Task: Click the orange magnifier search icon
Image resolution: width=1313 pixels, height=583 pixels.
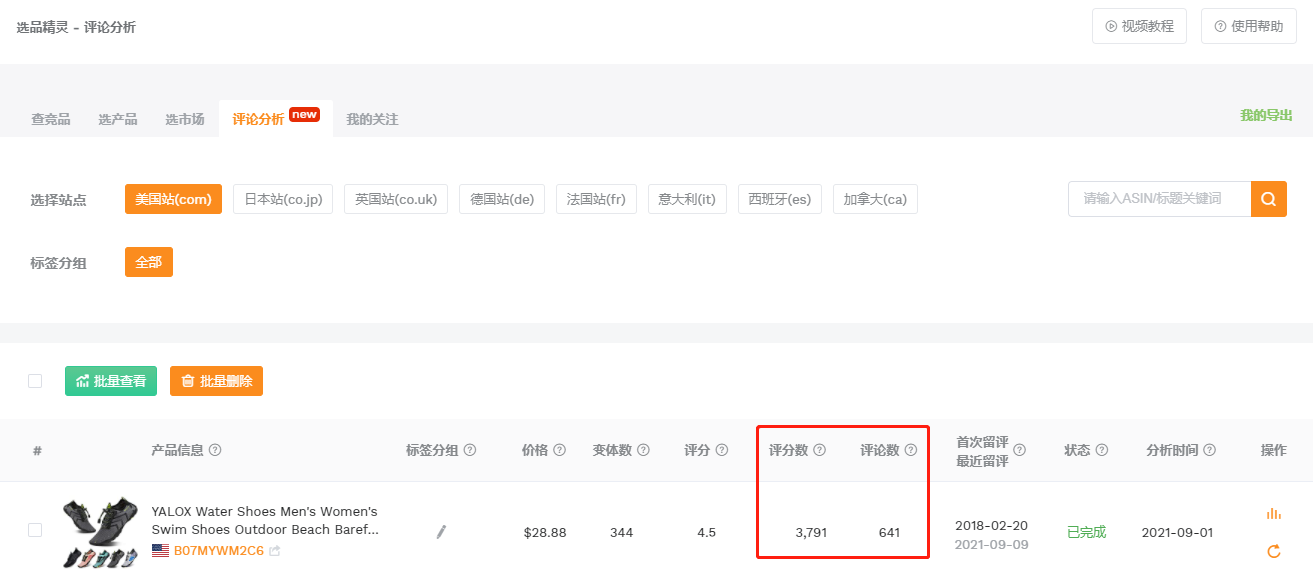Action: point(1268,199)
